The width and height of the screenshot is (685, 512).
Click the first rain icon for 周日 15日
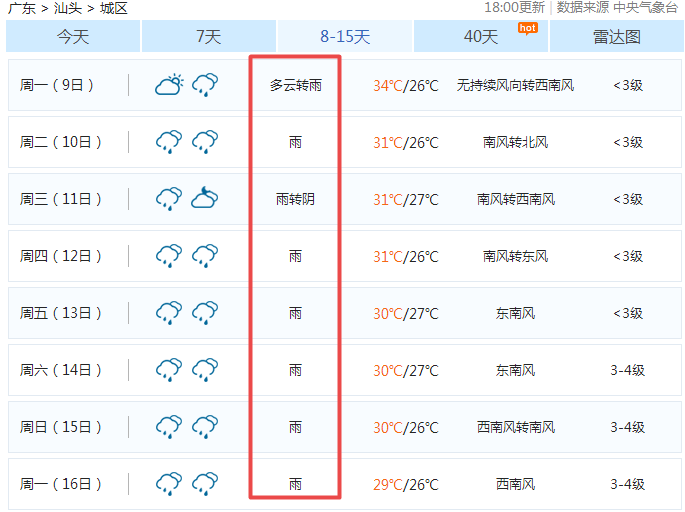tap(169, 427)
